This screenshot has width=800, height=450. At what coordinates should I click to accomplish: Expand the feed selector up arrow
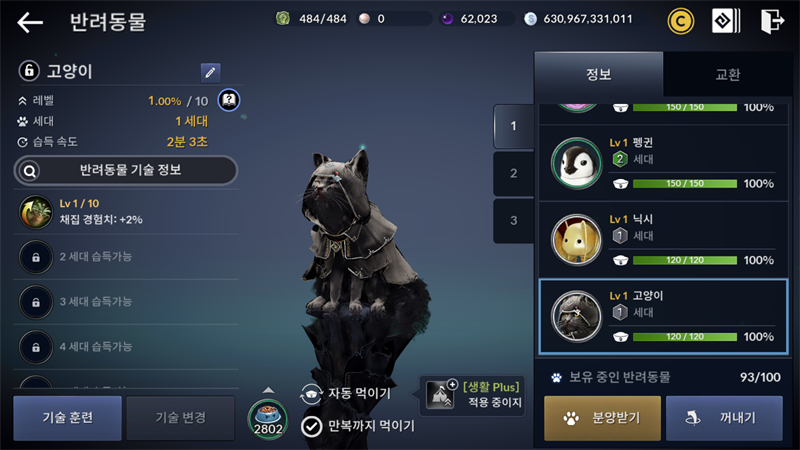tap(268, 390)
